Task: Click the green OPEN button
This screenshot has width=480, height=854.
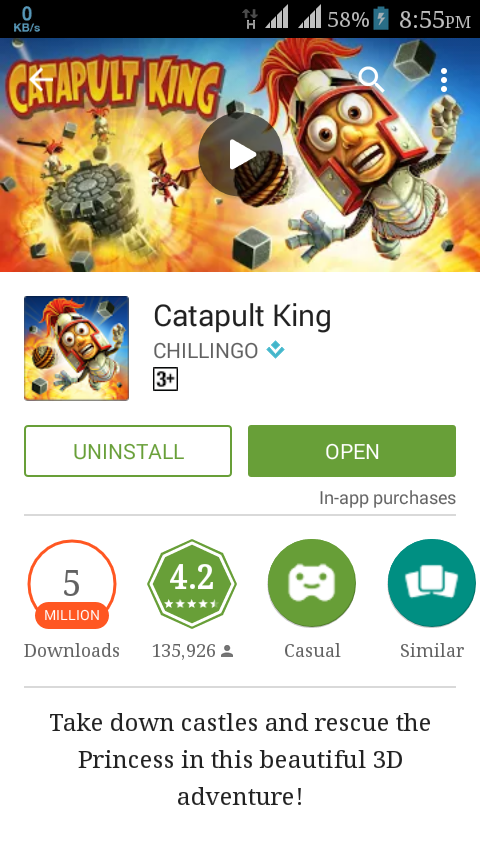Action: (352, 451)
